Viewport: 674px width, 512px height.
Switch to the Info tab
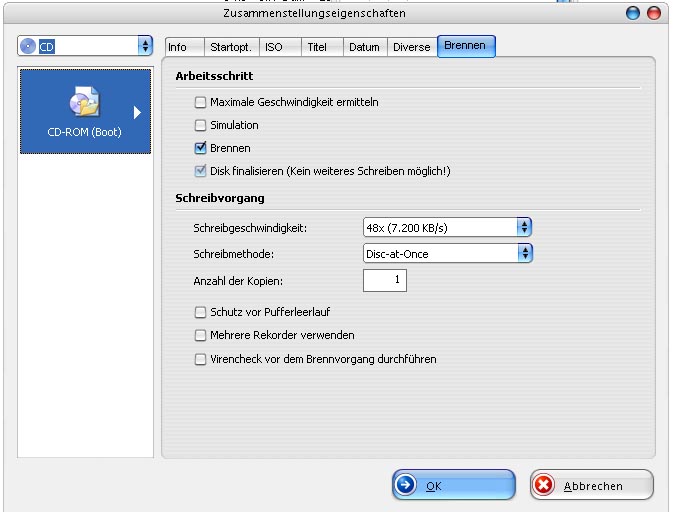click(x=185, y=47)
